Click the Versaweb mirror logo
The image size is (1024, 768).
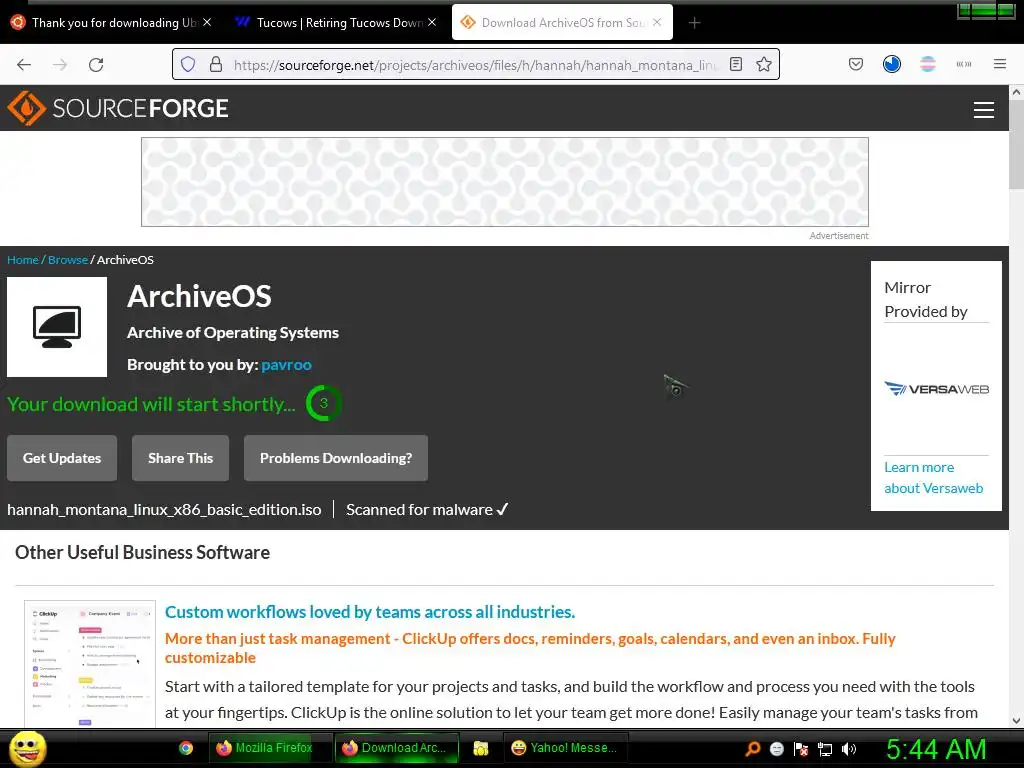936,389
